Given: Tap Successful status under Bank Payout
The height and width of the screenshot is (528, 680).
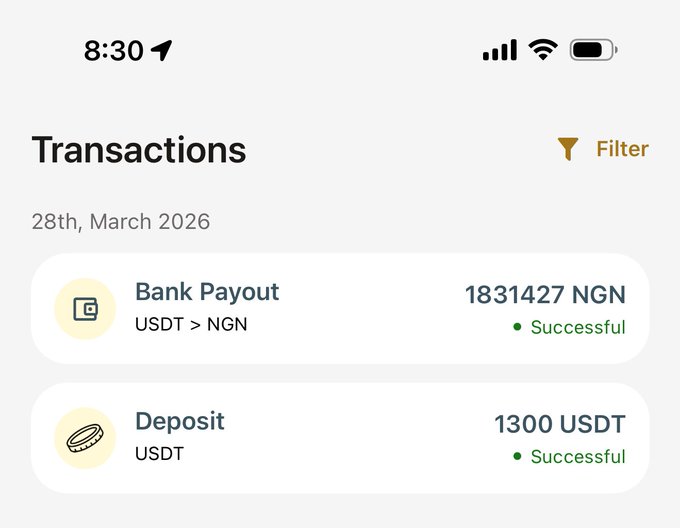Looking at the screenshot, I should point(578,327).
